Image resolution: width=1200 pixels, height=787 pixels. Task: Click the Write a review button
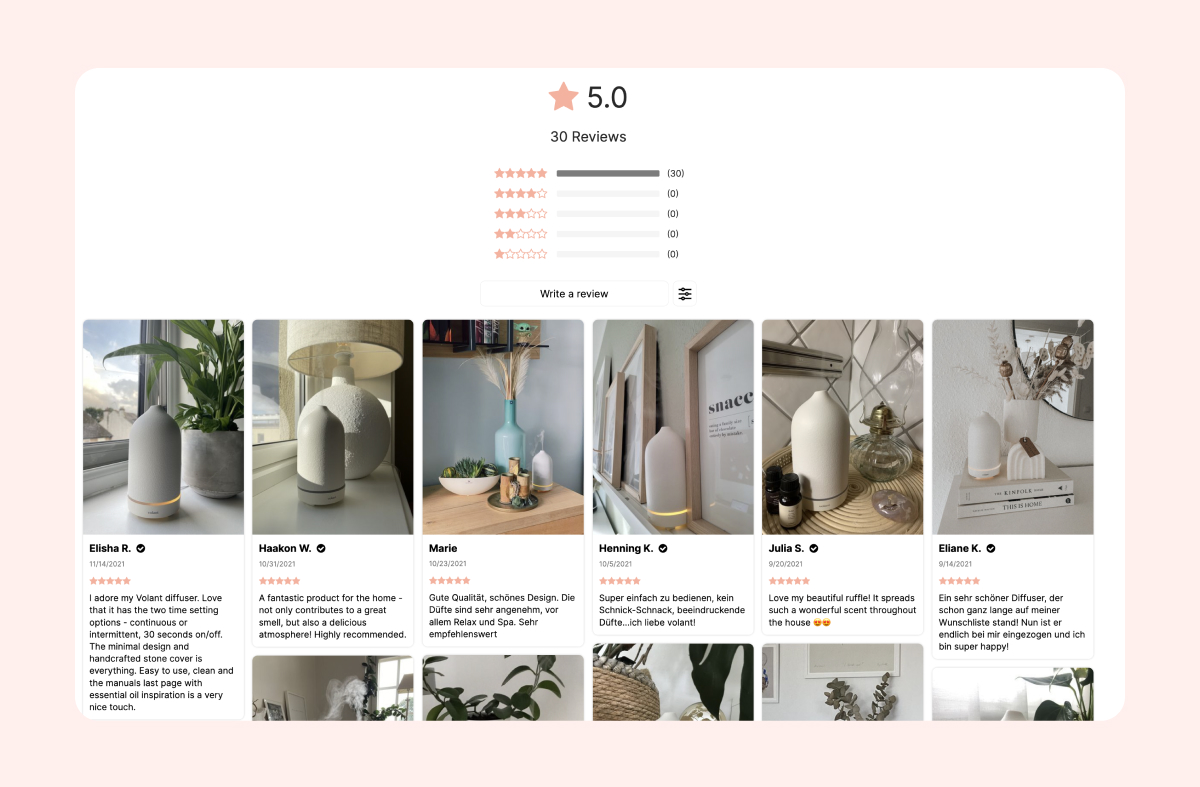click(x=574, y=294)
